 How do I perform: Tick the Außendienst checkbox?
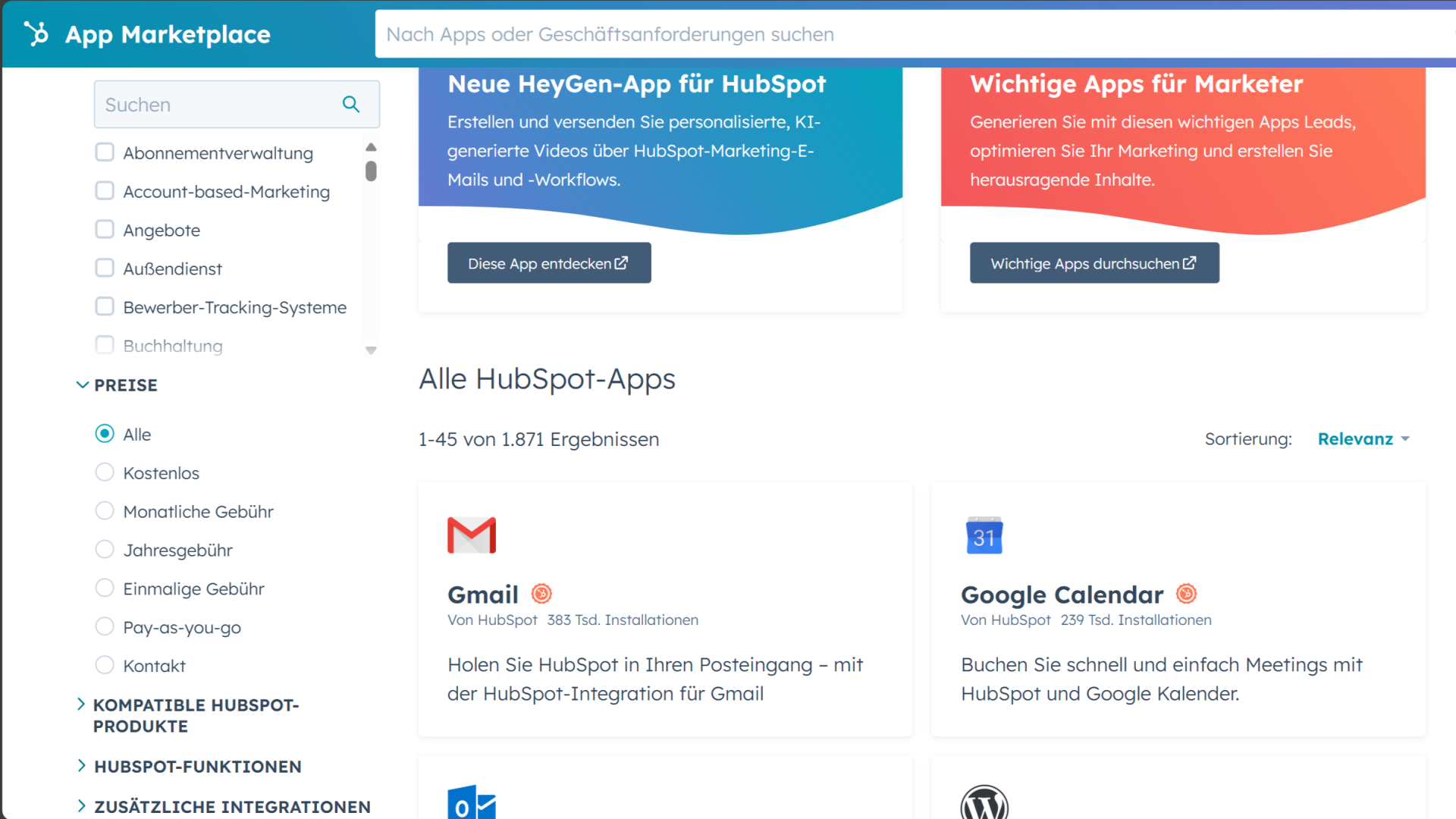(x=105, y=268)
